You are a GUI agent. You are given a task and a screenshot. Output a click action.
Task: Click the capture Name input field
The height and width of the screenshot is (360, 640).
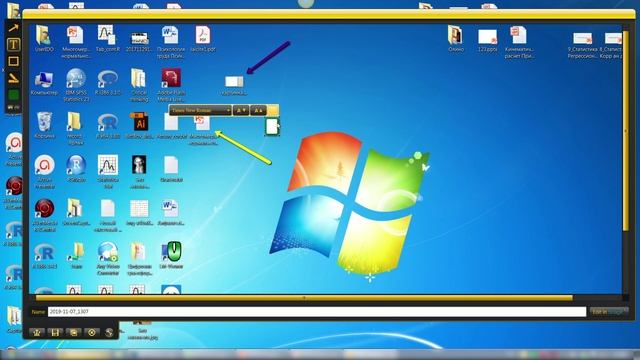click(x=317, y=311)
